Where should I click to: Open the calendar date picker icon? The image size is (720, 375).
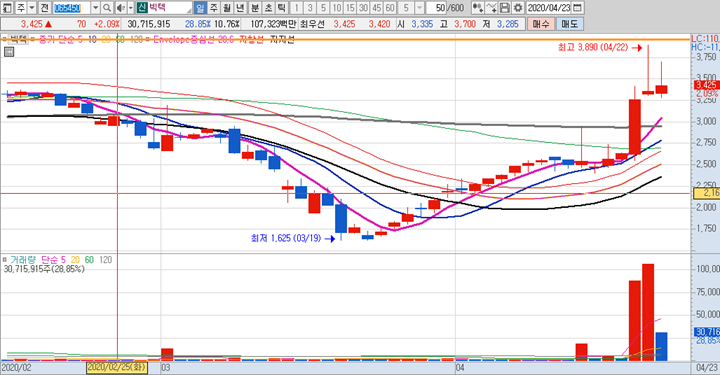(x=578, y=8)
